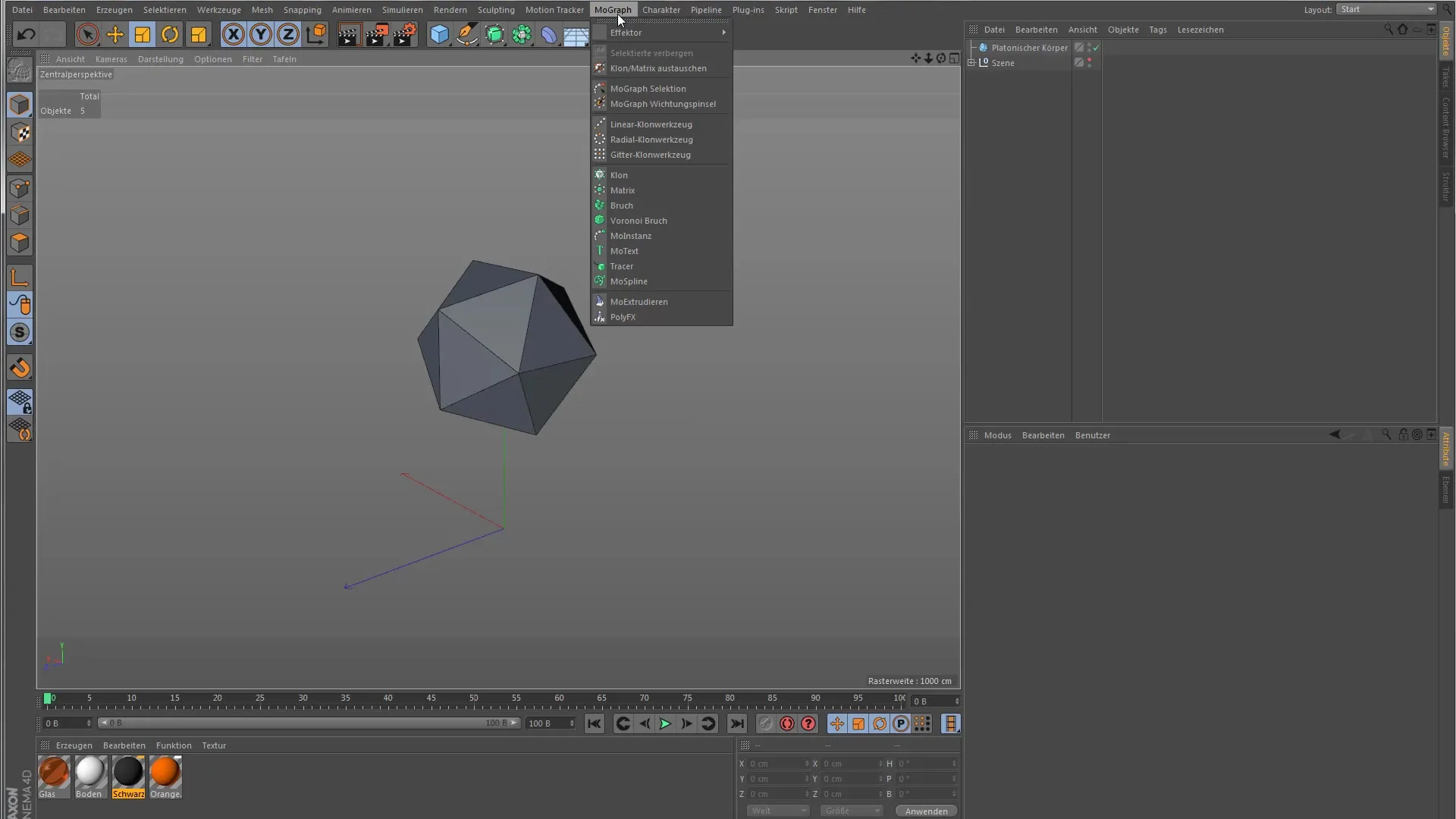Open viewport Kameras menu
Screen dimensions: 1456x819
111,59
